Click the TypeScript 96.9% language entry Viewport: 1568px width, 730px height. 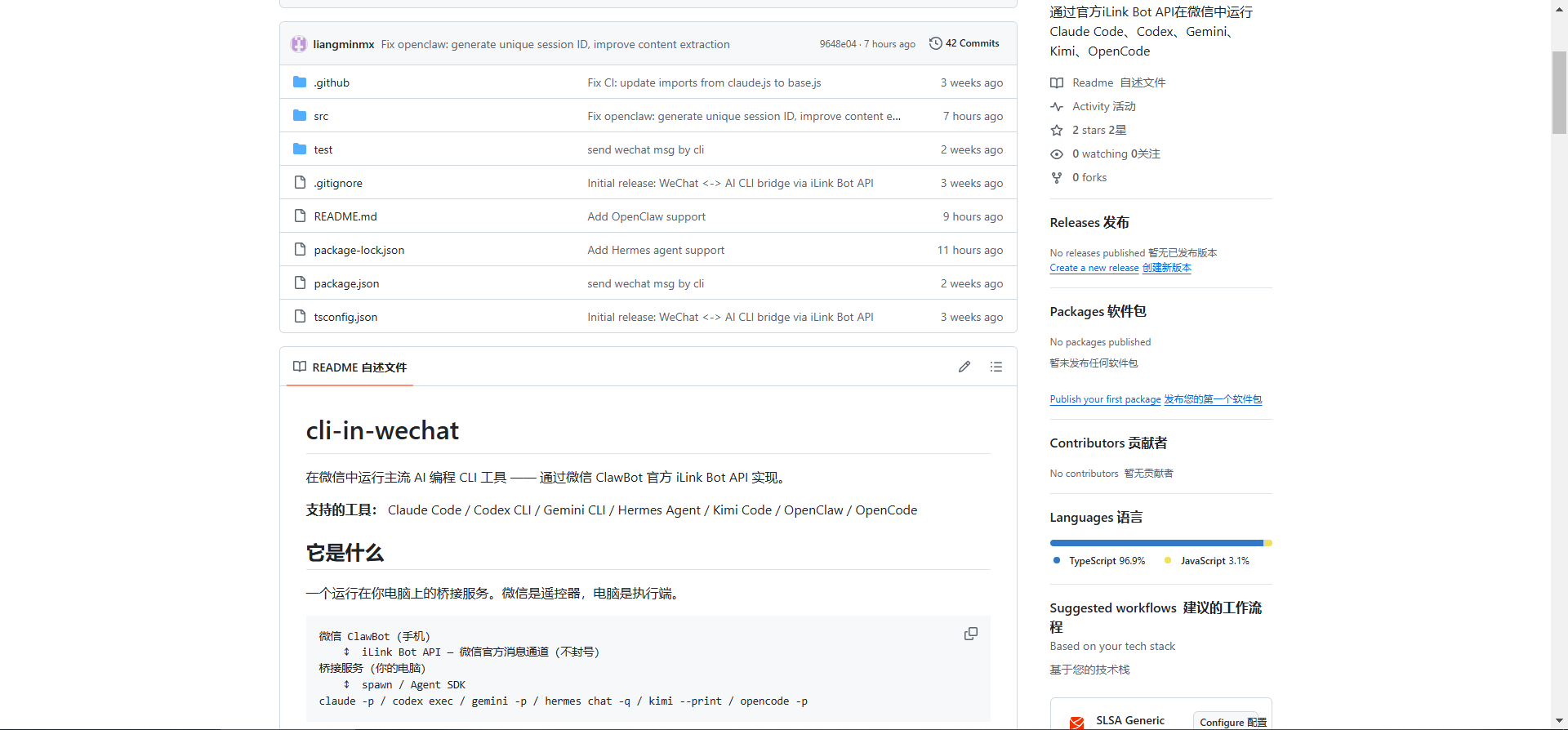[1099, 561]
